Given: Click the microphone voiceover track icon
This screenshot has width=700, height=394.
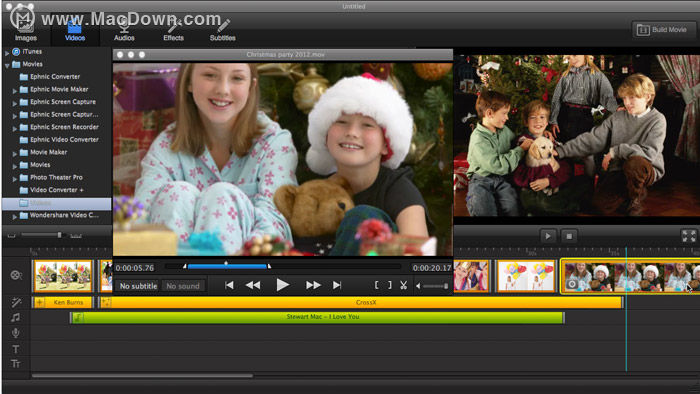Looking at the screenshot, I should [x=16, y=333].
